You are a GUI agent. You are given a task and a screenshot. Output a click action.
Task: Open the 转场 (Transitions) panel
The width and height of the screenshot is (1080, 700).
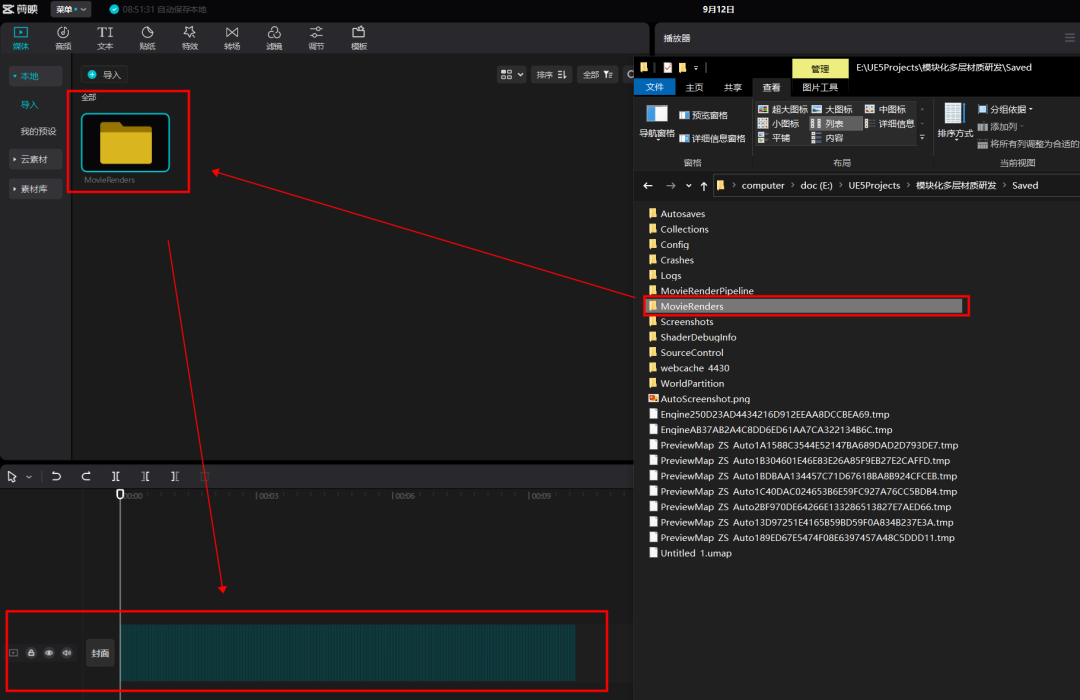tap(232, 38)
